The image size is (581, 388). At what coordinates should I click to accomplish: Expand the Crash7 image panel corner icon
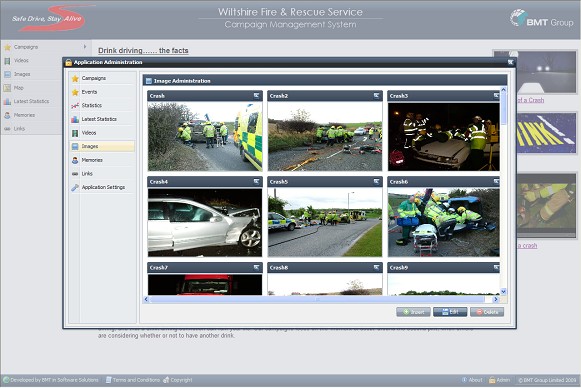click(x=256, y=267)
